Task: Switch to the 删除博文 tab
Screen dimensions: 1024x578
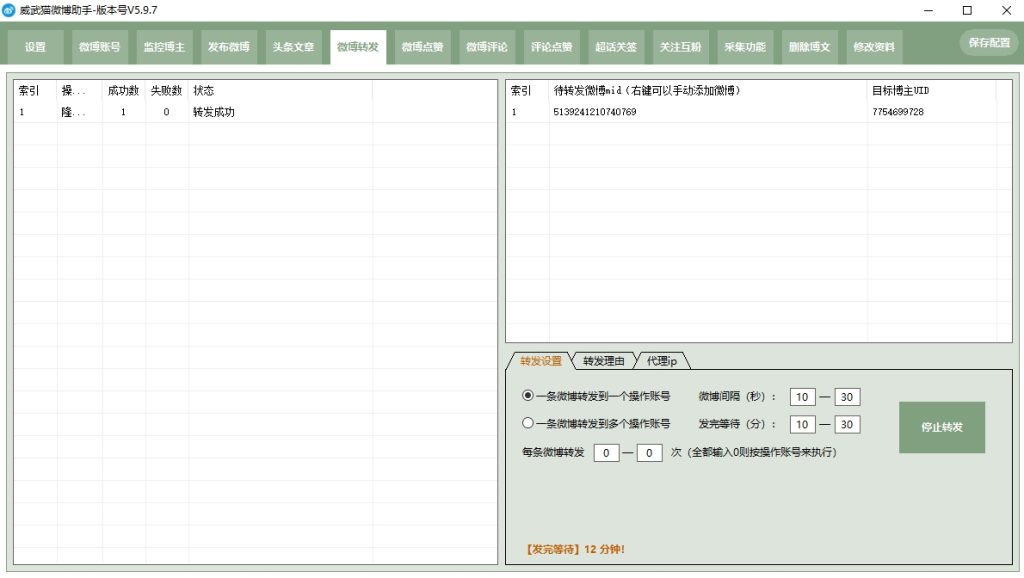Action: click(809, 47)
